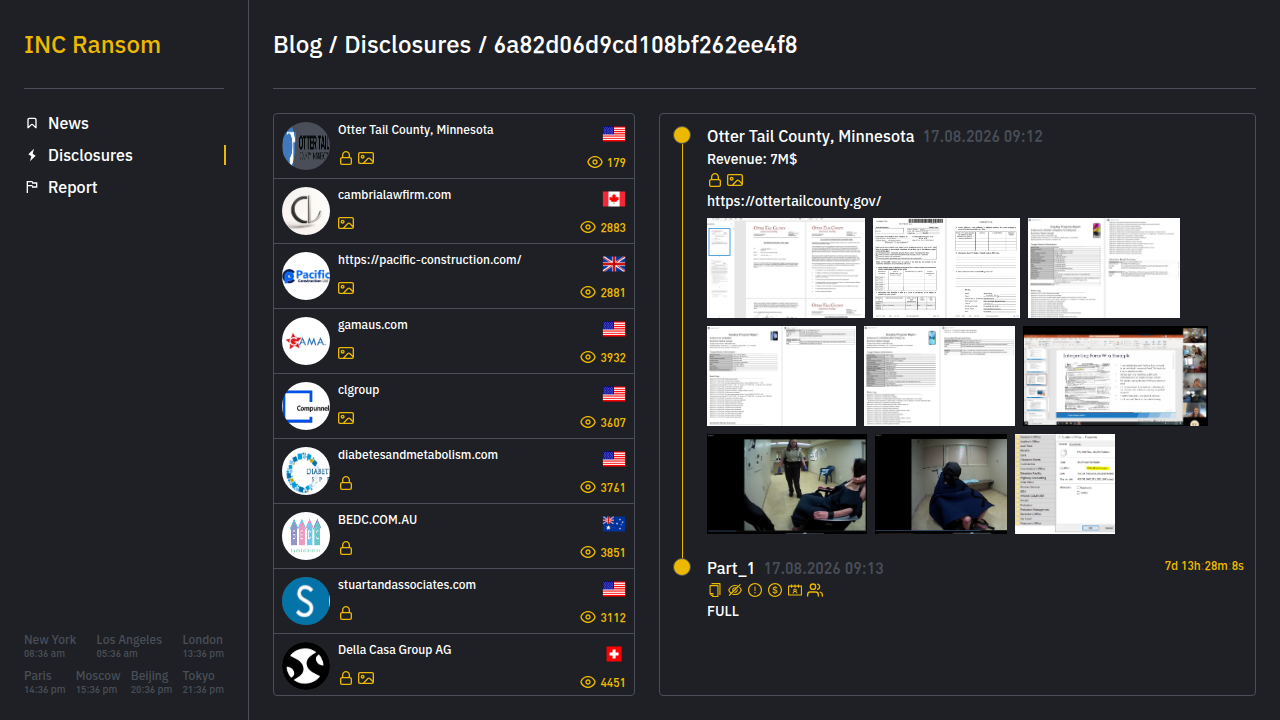Click the UK flag on pacific-construction row
The image size is (1280, 720).
pos(614,264)
